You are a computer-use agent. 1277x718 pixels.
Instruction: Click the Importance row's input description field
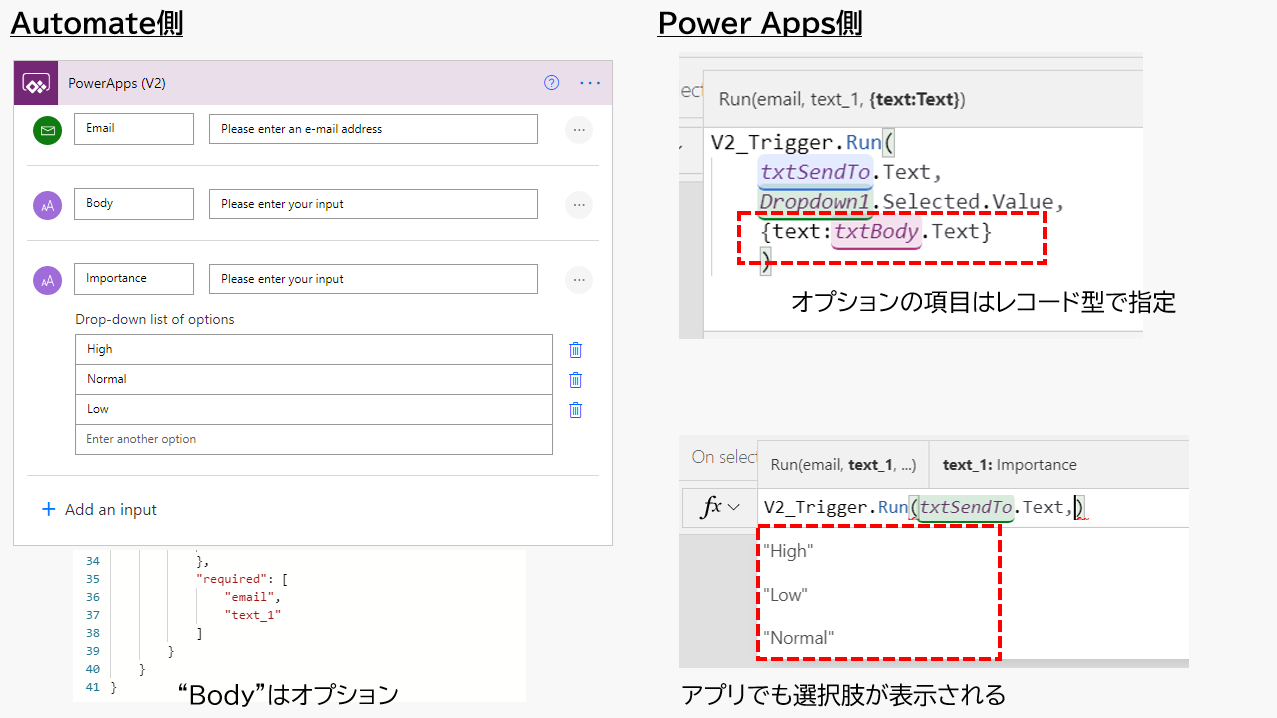tap(373, 279)
